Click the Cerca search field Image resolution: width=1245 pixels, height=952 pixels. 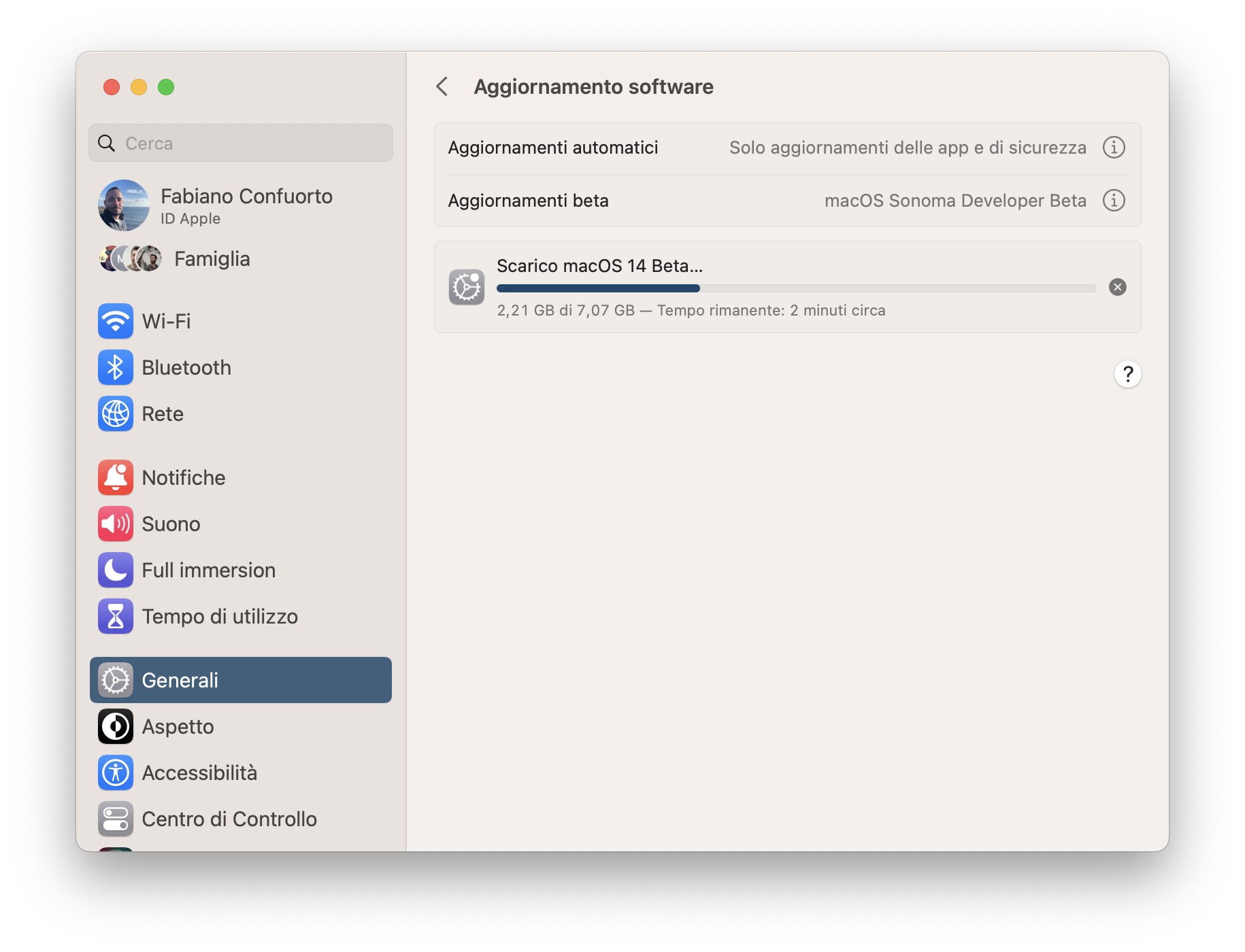tap(241, 143)
